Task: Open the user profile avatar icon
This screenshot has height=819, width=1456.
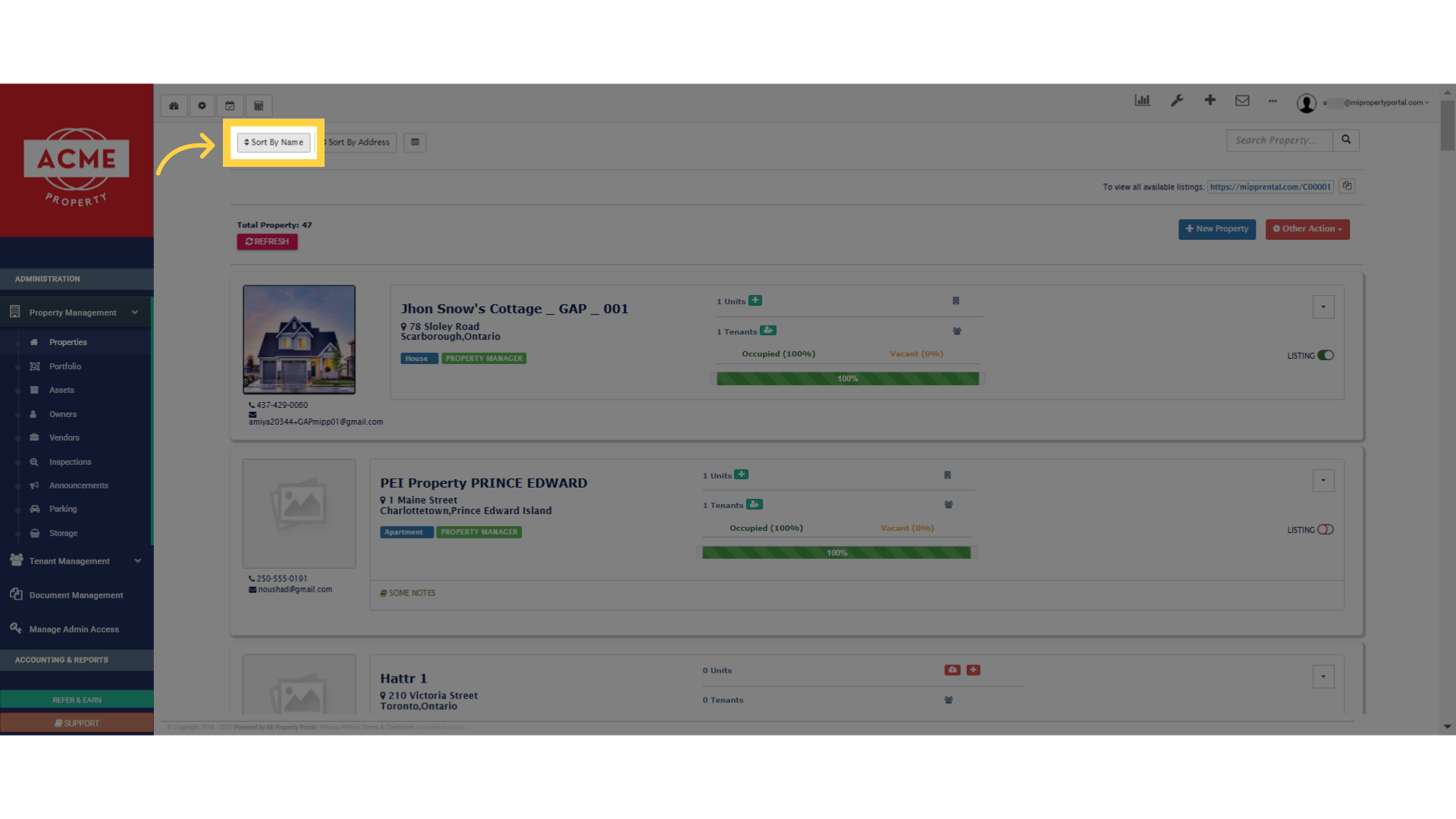Action: point(1306,103)
